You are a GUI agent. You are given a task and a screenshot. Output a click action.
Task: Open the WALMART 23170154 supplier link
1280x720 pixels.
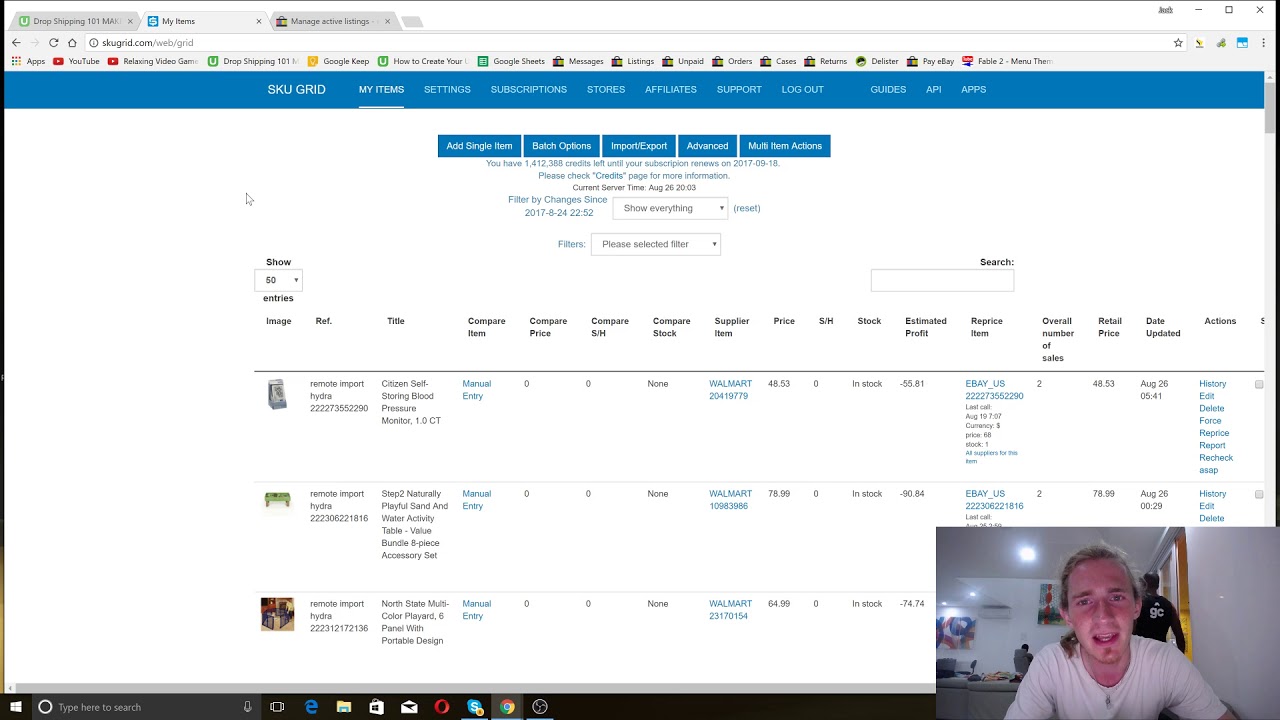click(730, 610)
